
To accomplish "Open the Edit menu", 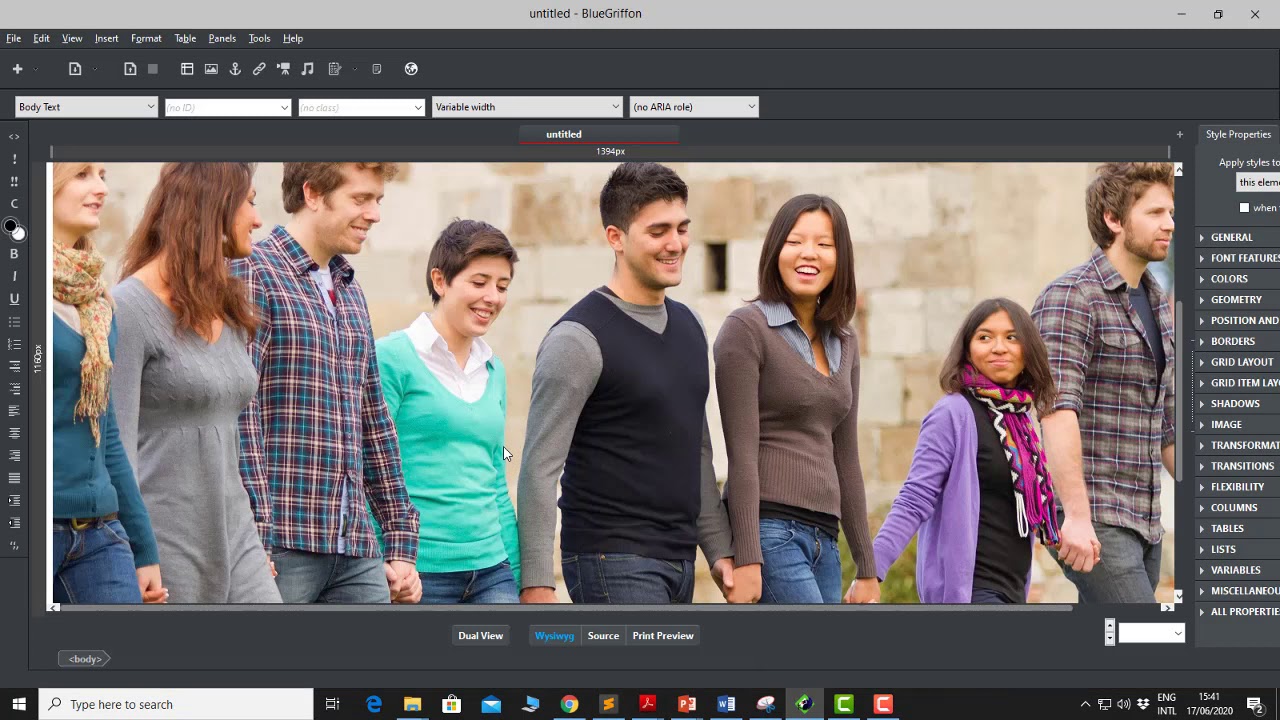I will tap(41, 38).
